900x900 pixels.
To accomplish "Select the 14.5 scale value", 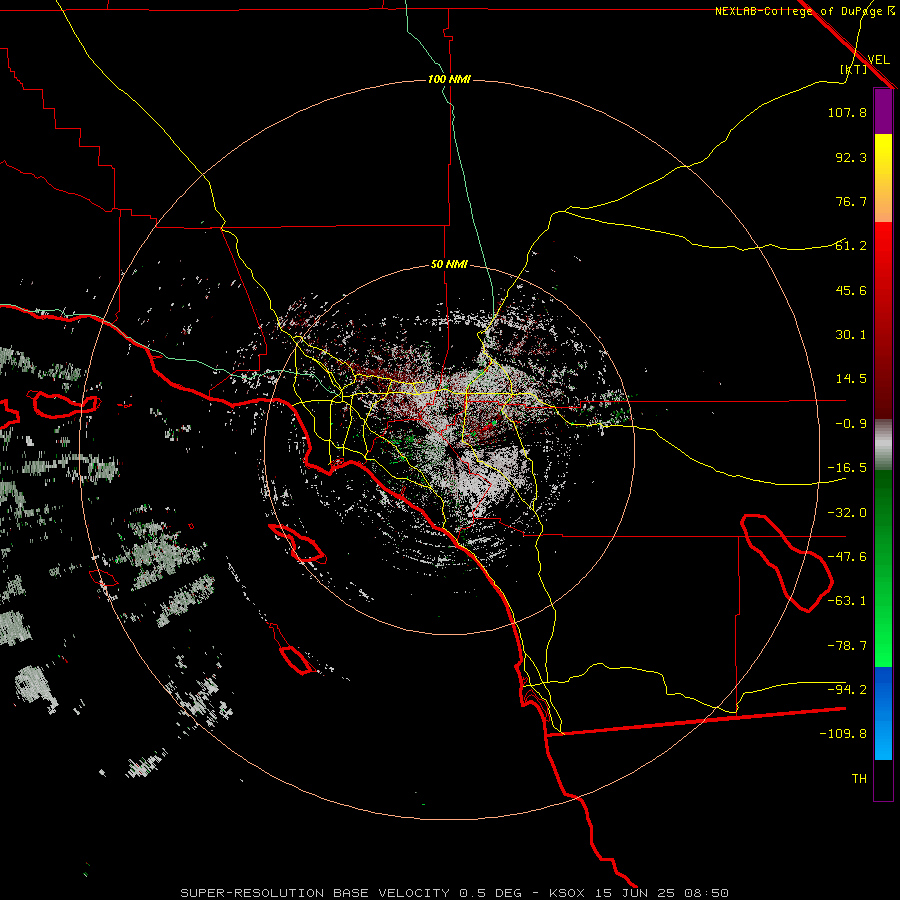I will (851, 379).
